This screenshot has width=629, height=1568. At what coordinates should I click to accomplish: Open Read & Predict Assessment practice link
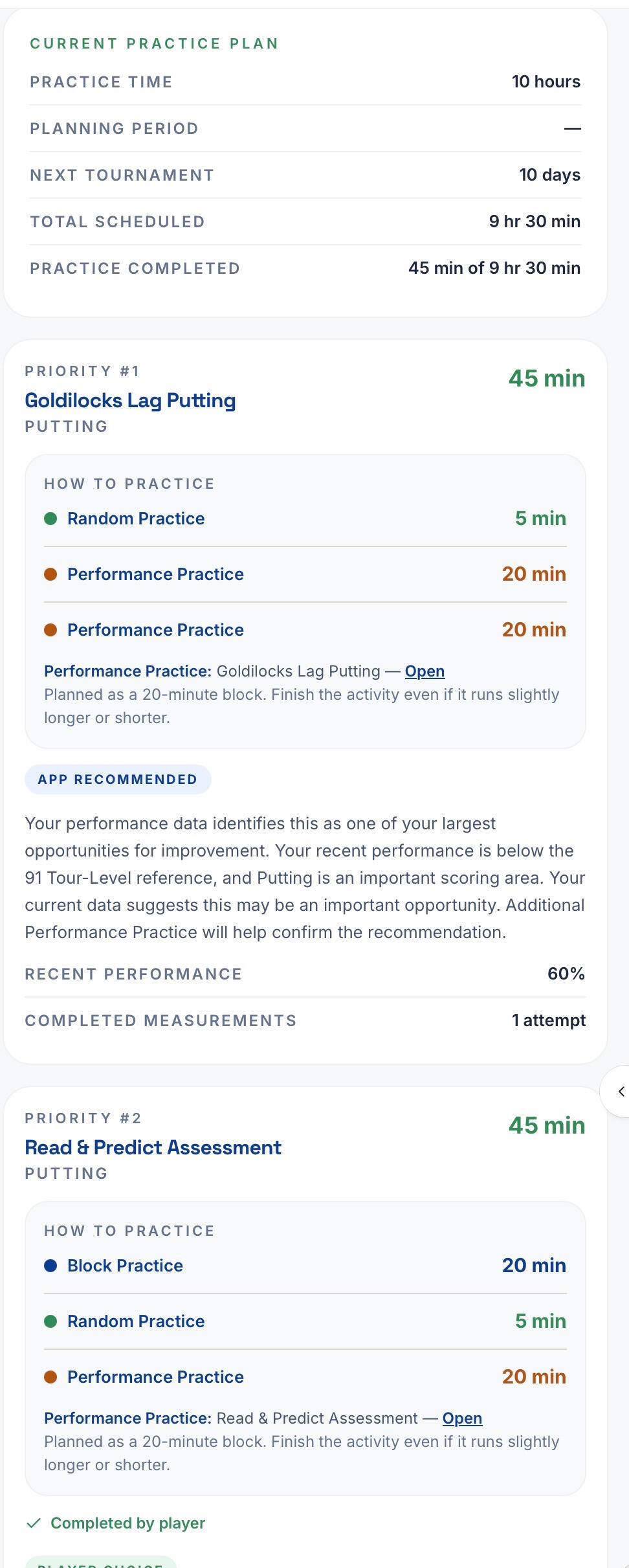(462, 1418)
